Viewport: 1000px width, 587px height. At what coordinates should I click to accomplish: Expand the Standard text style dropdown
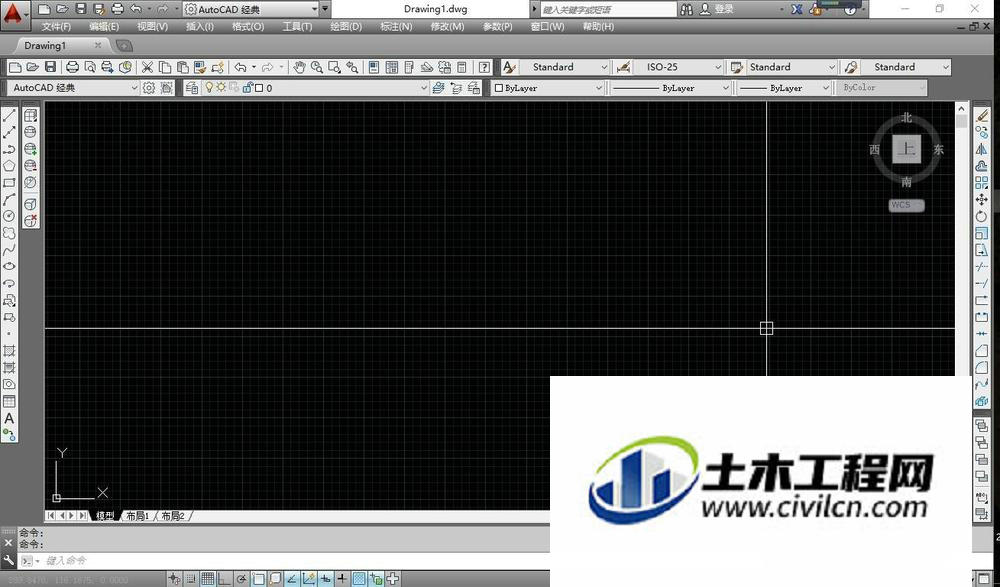(603, 67)
